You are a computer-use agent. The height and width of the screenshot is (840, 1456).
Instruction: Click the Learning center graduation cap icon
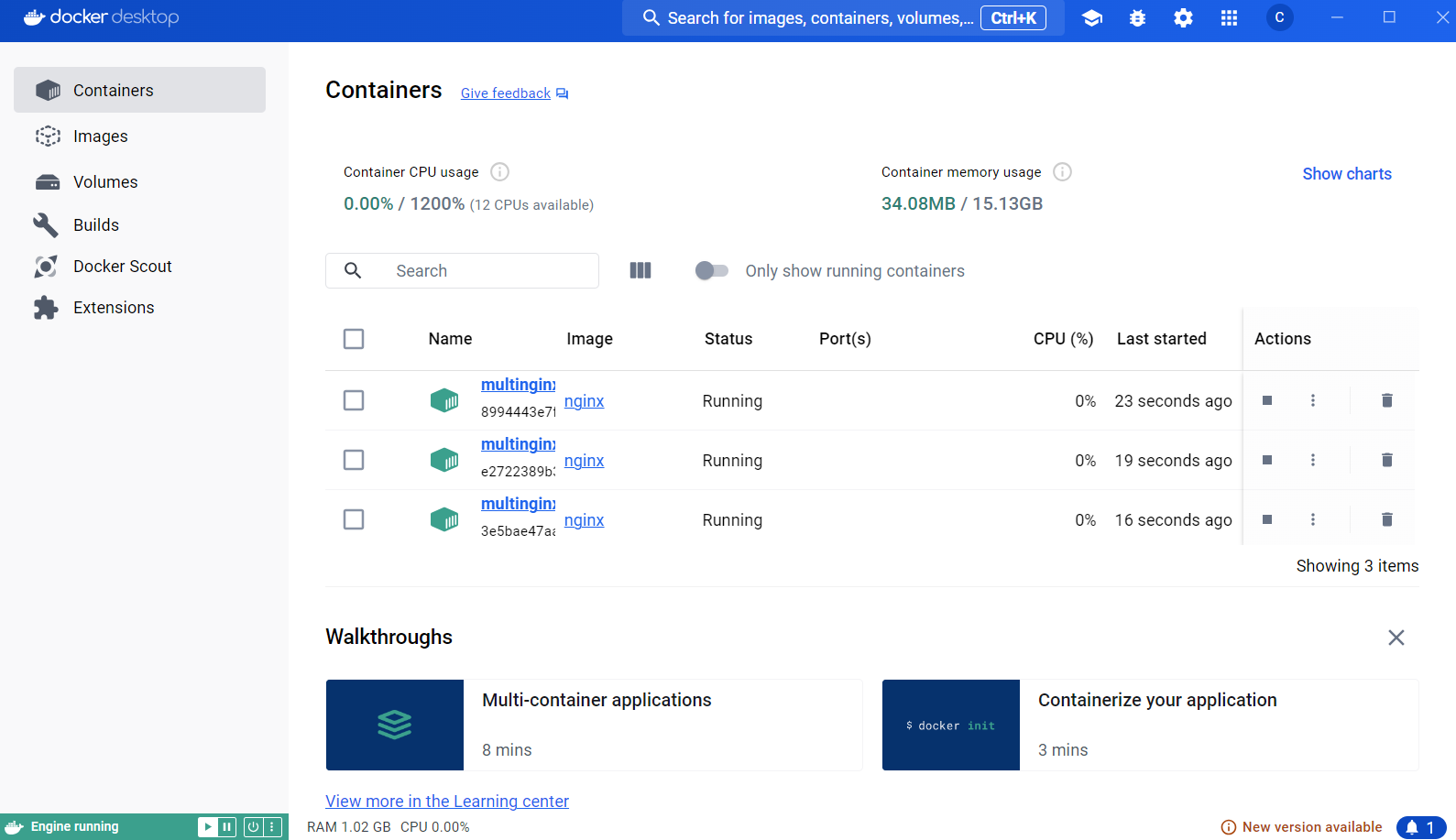pos(1091,17)
